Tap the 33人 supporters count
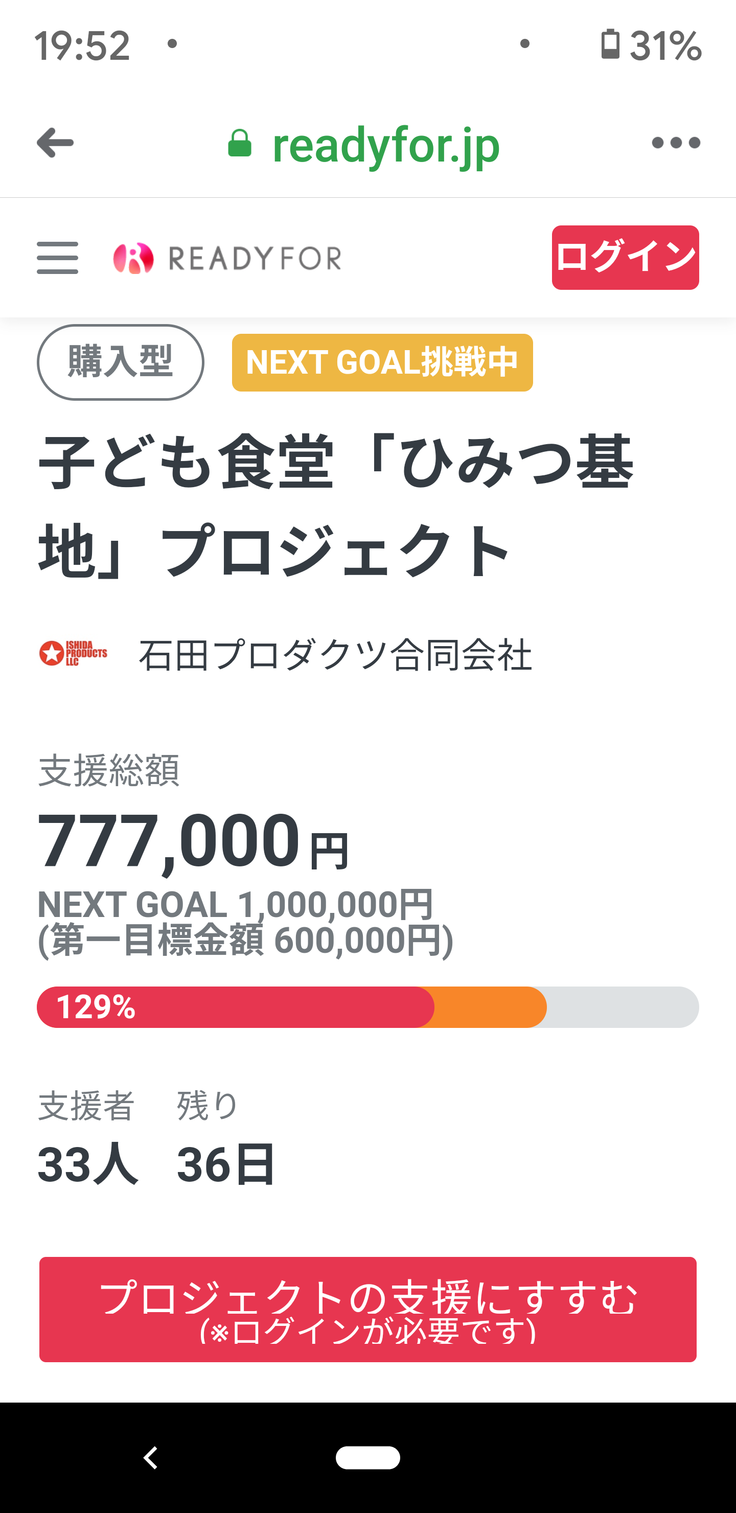This screenshot has height=1513, width=736. pos(87,1165)
